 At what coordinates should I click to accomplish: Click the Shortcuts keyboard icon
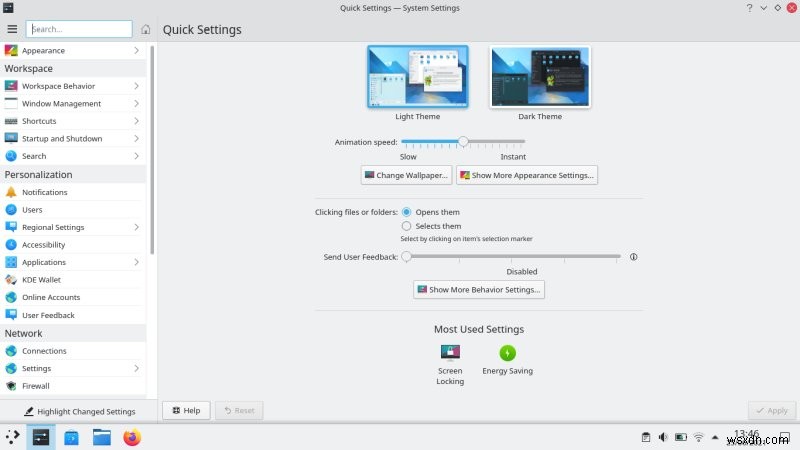[11, 121]
